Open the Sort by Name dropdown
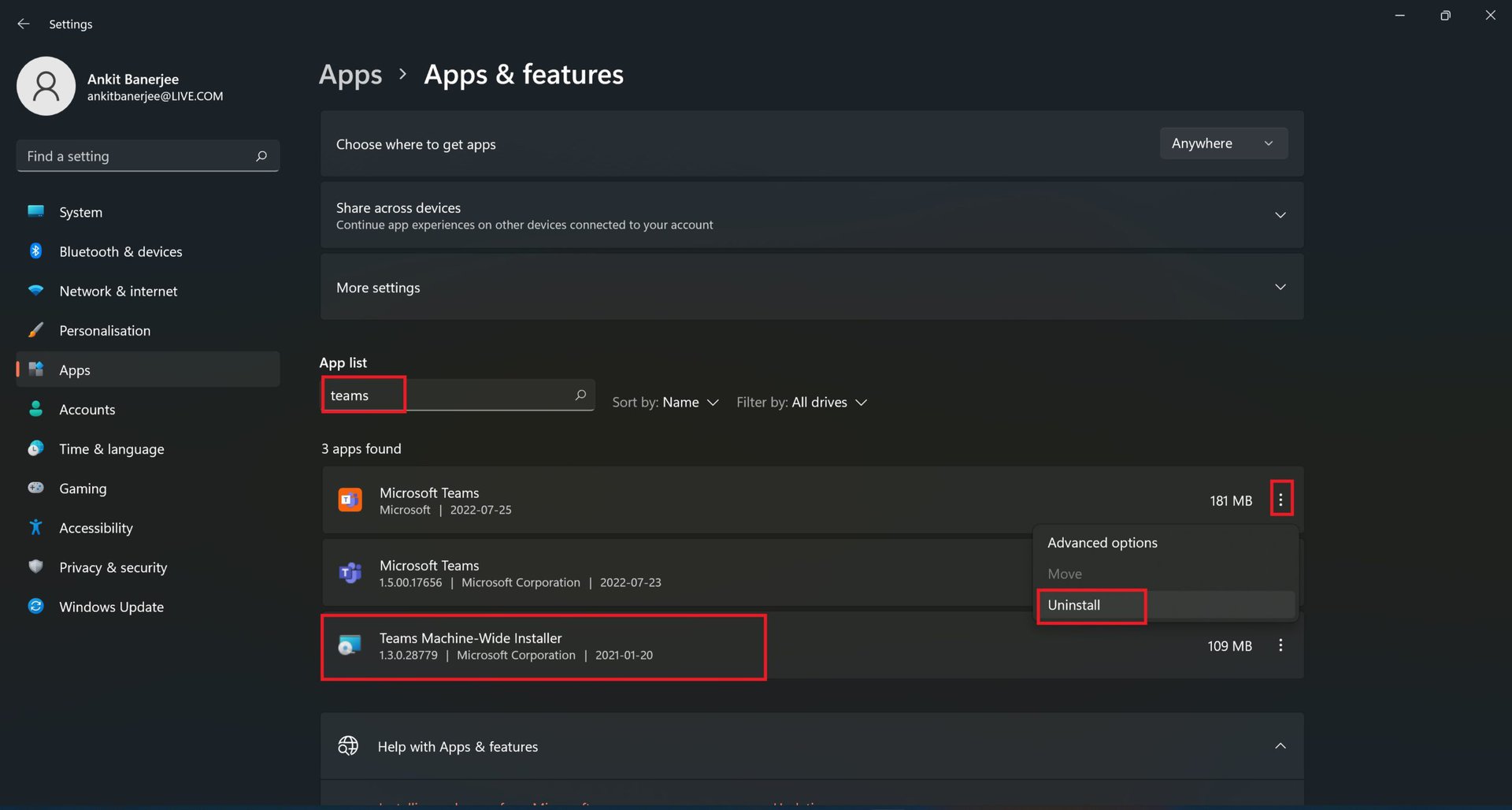This screenshot has width=1512, height=810. [x=666, y=403]
